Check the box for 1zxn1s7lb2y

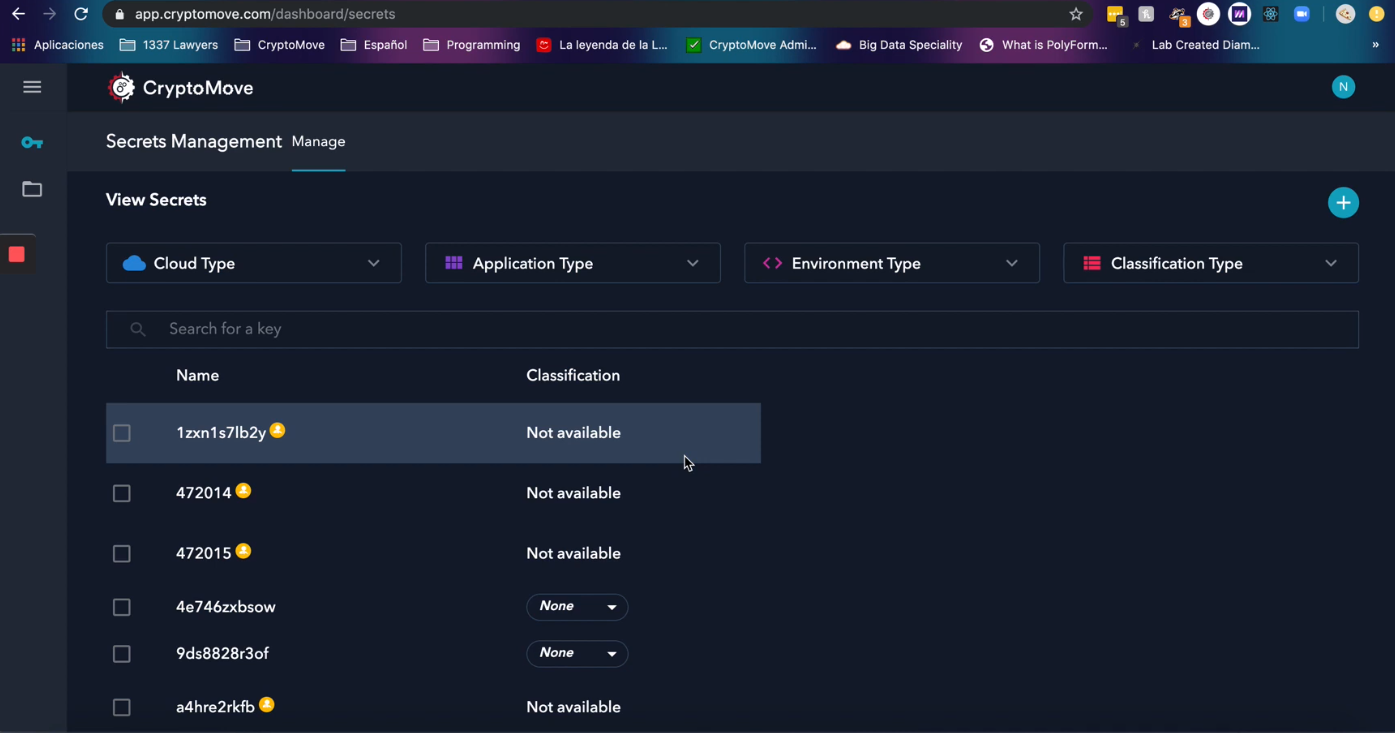click(122, 433)
